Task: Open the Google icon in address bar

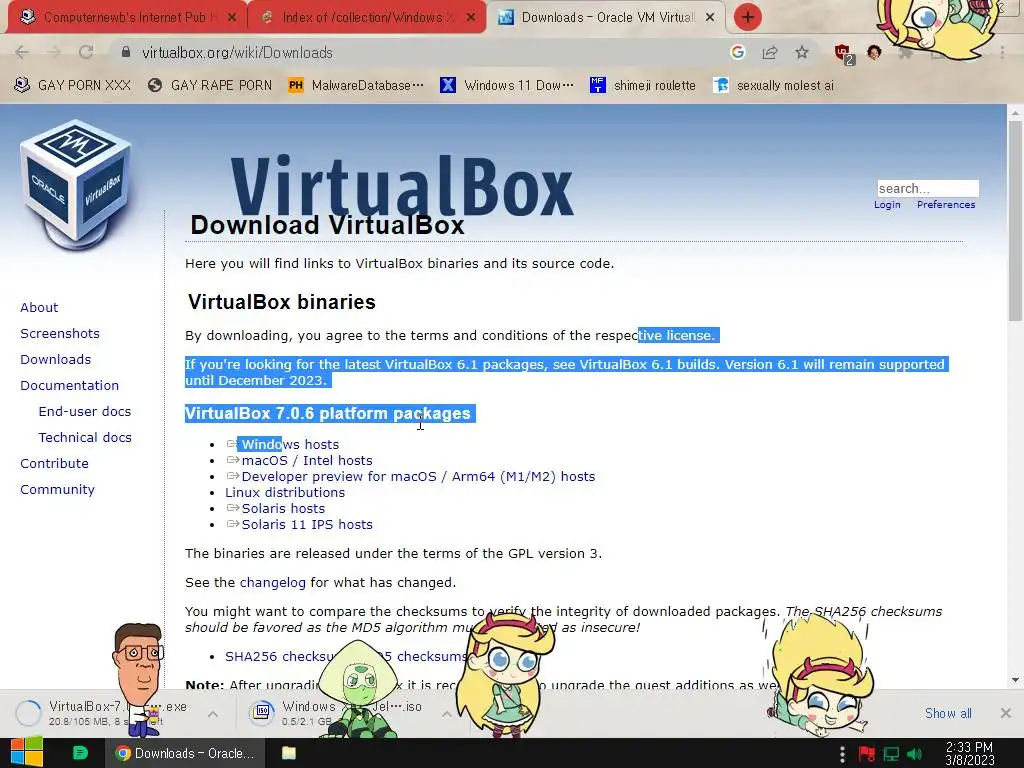Action: click(x=738, y=52)
